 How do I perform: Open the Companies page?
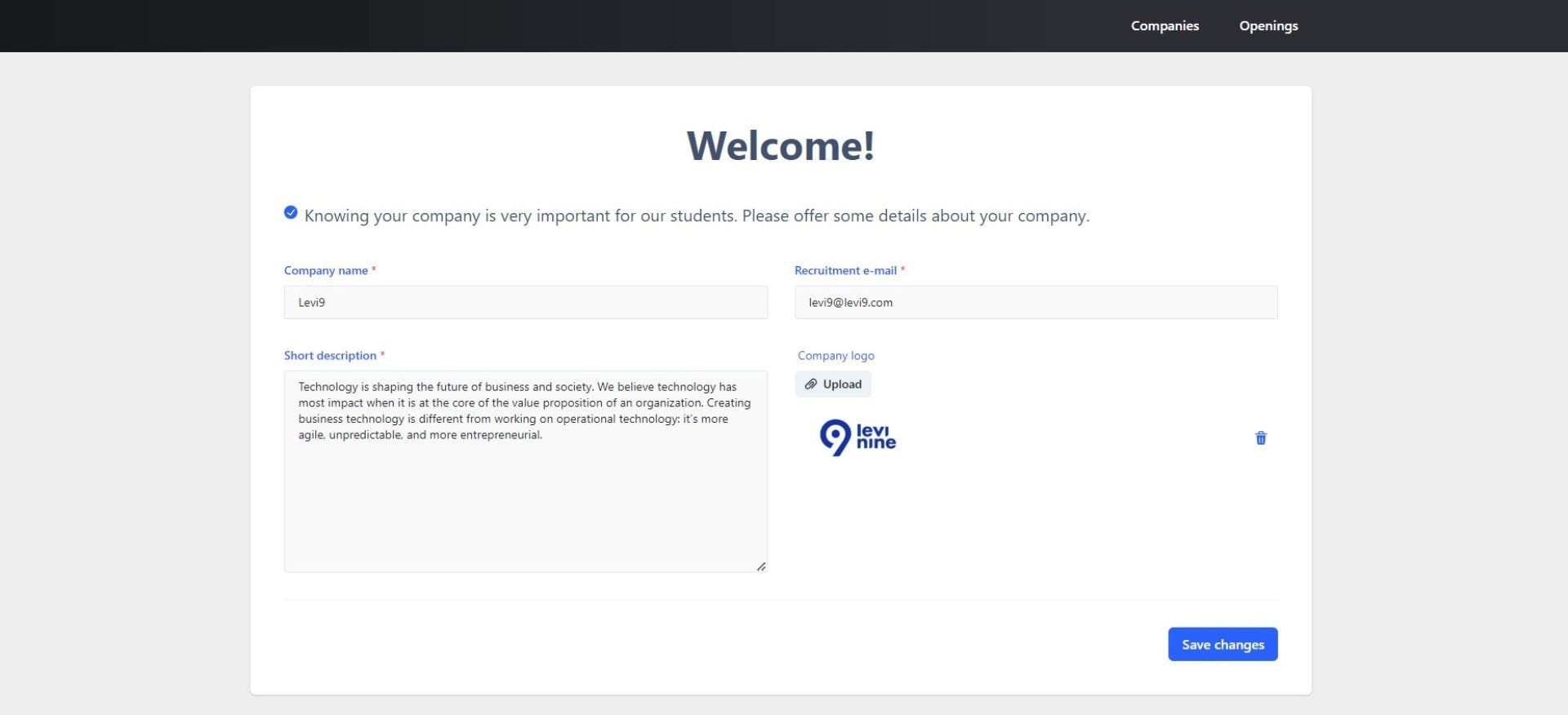point(1165,26)
